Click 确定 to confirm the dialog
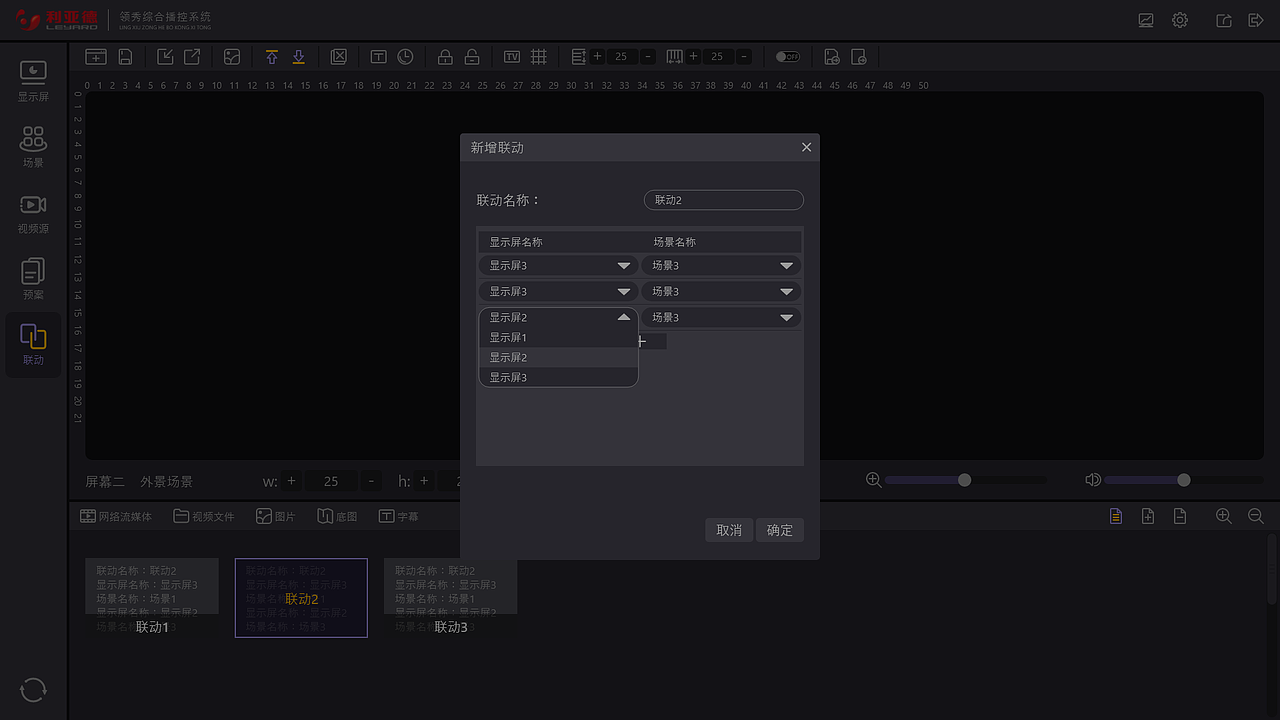The height and width of the screenshot is (720, 1280). (780, 530)
